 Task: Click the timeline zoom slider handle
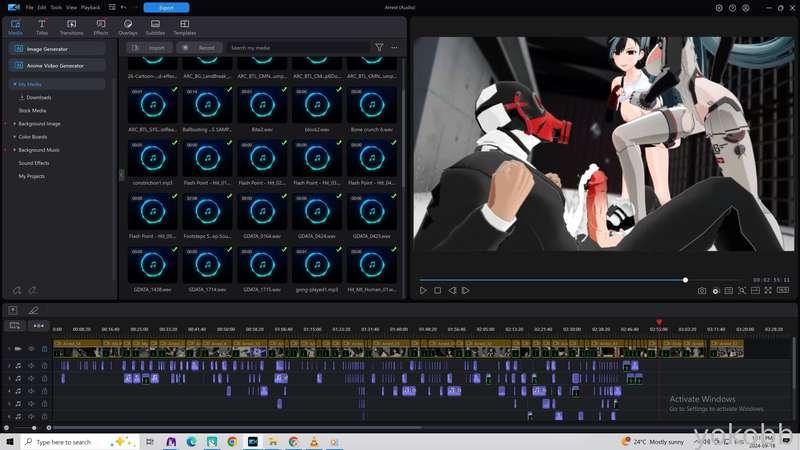pos(34,428)
